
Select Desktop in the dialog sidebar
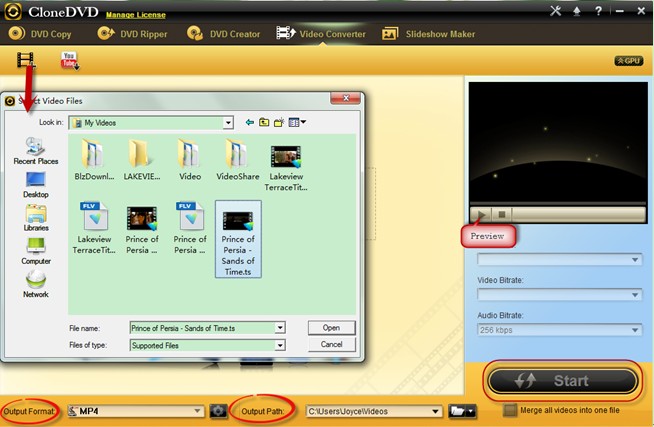(x=36, y=185)
